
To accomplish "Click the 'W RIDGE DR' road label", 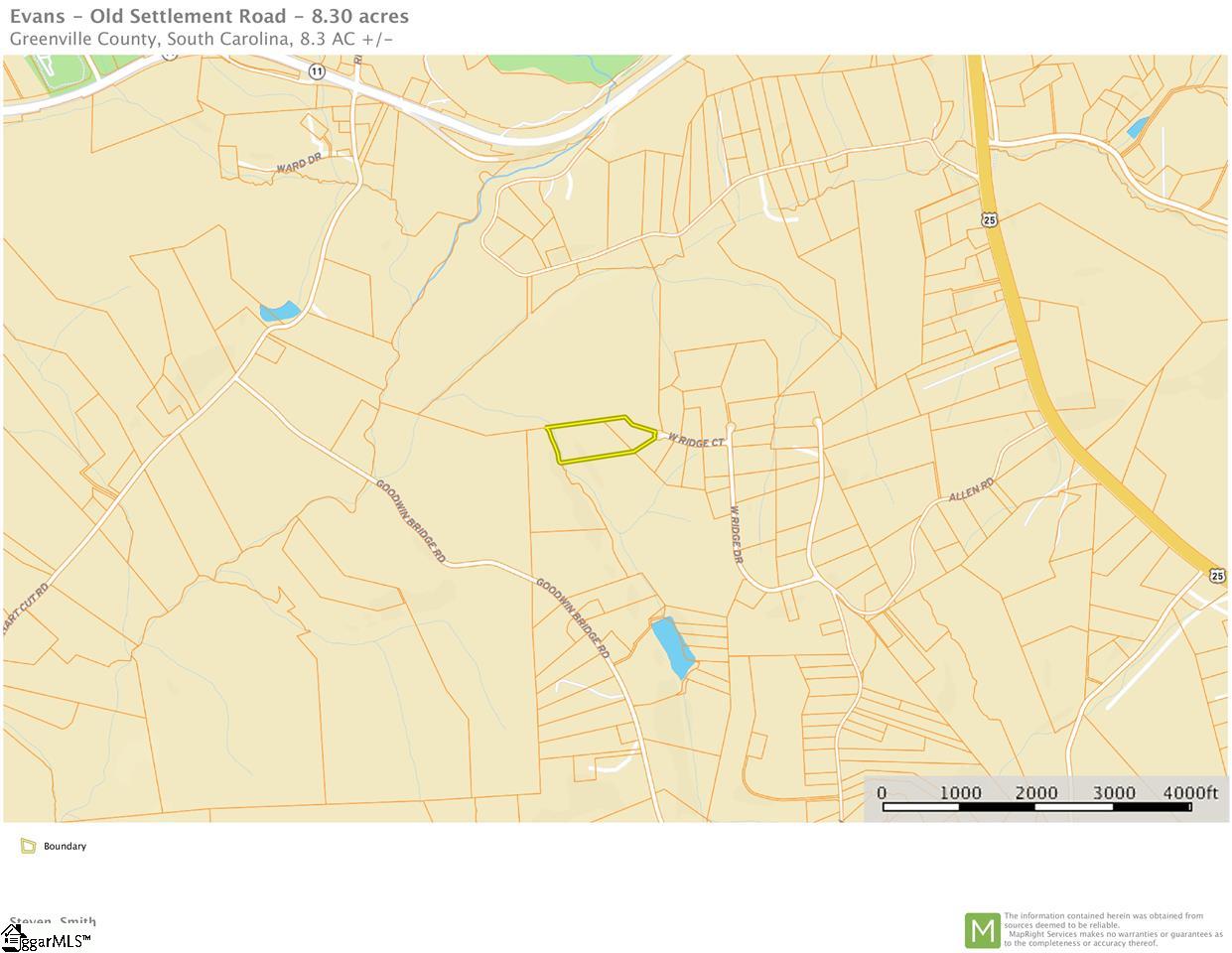I will pyautogui.click(x=737, y=536).
